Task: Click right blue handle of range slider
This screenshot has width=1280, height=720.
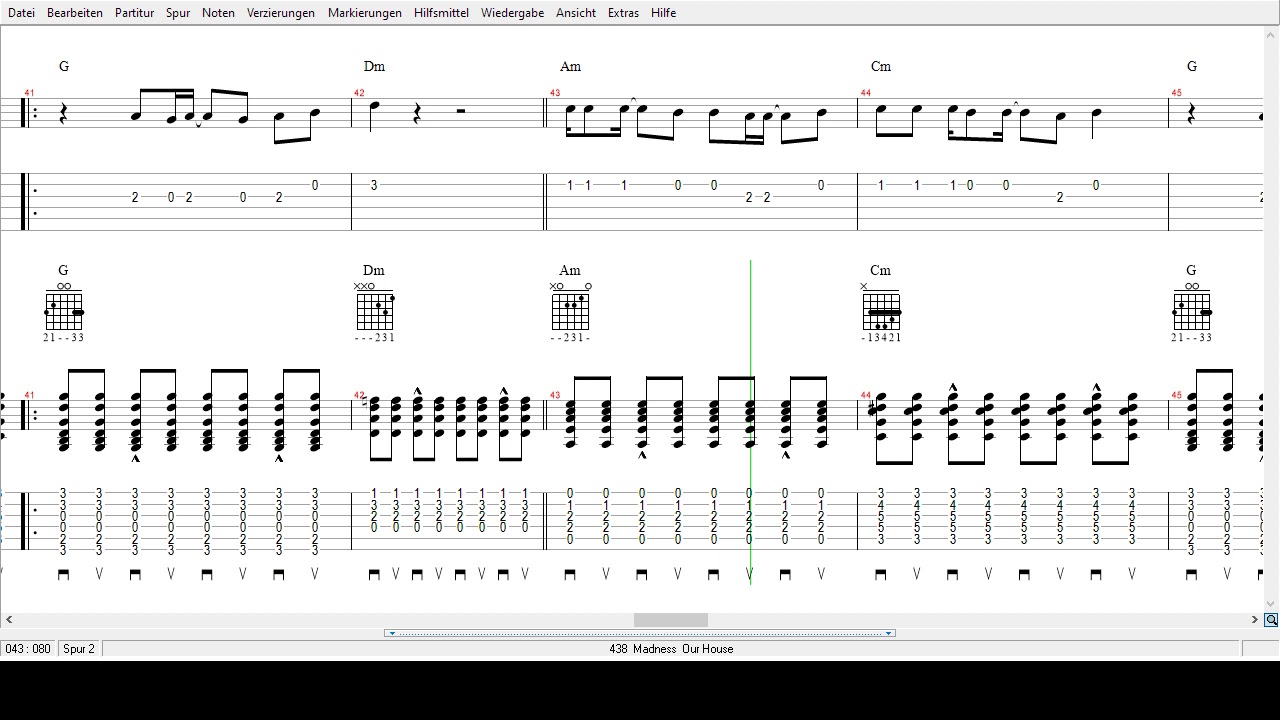Action: (888, 633)
